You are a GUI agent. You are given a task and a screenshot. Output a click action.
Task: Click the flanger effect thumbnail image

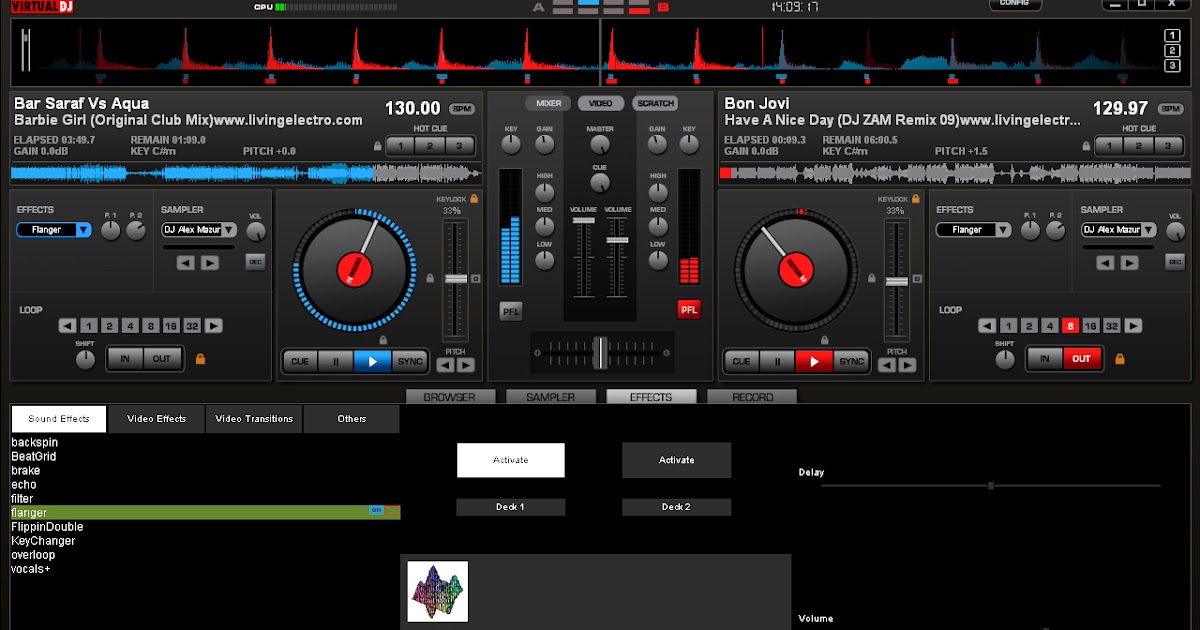click(438, 591)
